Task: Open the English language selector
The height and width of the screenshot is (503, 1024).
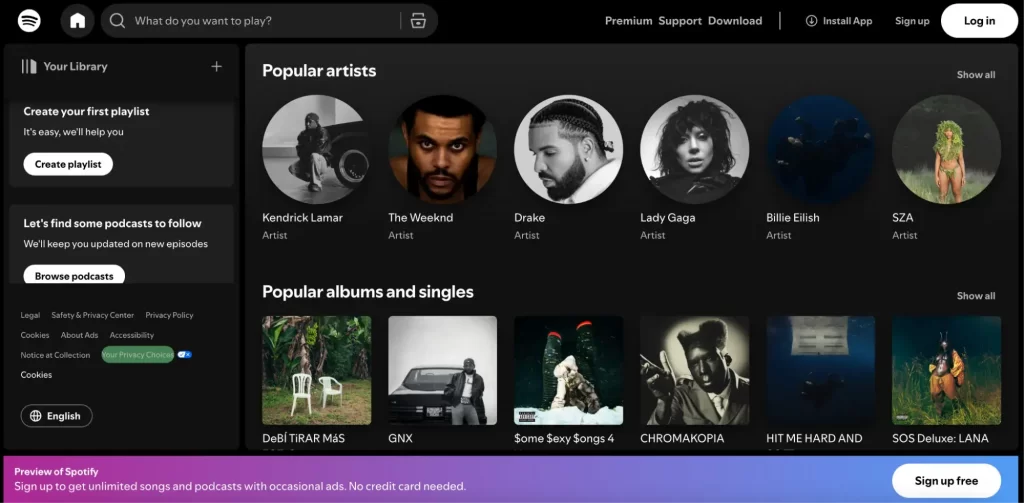Action: pyautogui.click(x=57, y=416)
